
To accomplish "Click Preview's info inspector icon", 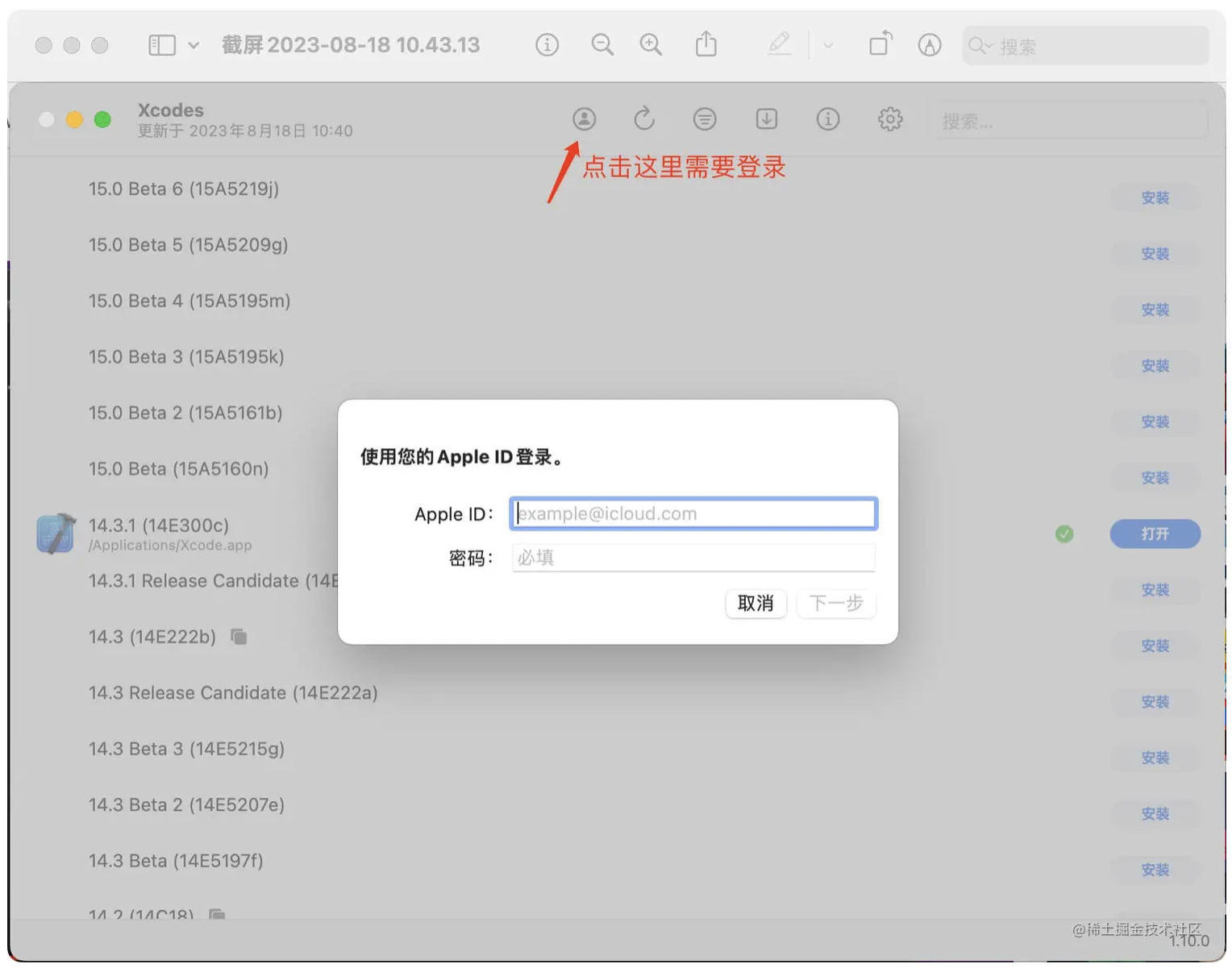I will (547, 45).
